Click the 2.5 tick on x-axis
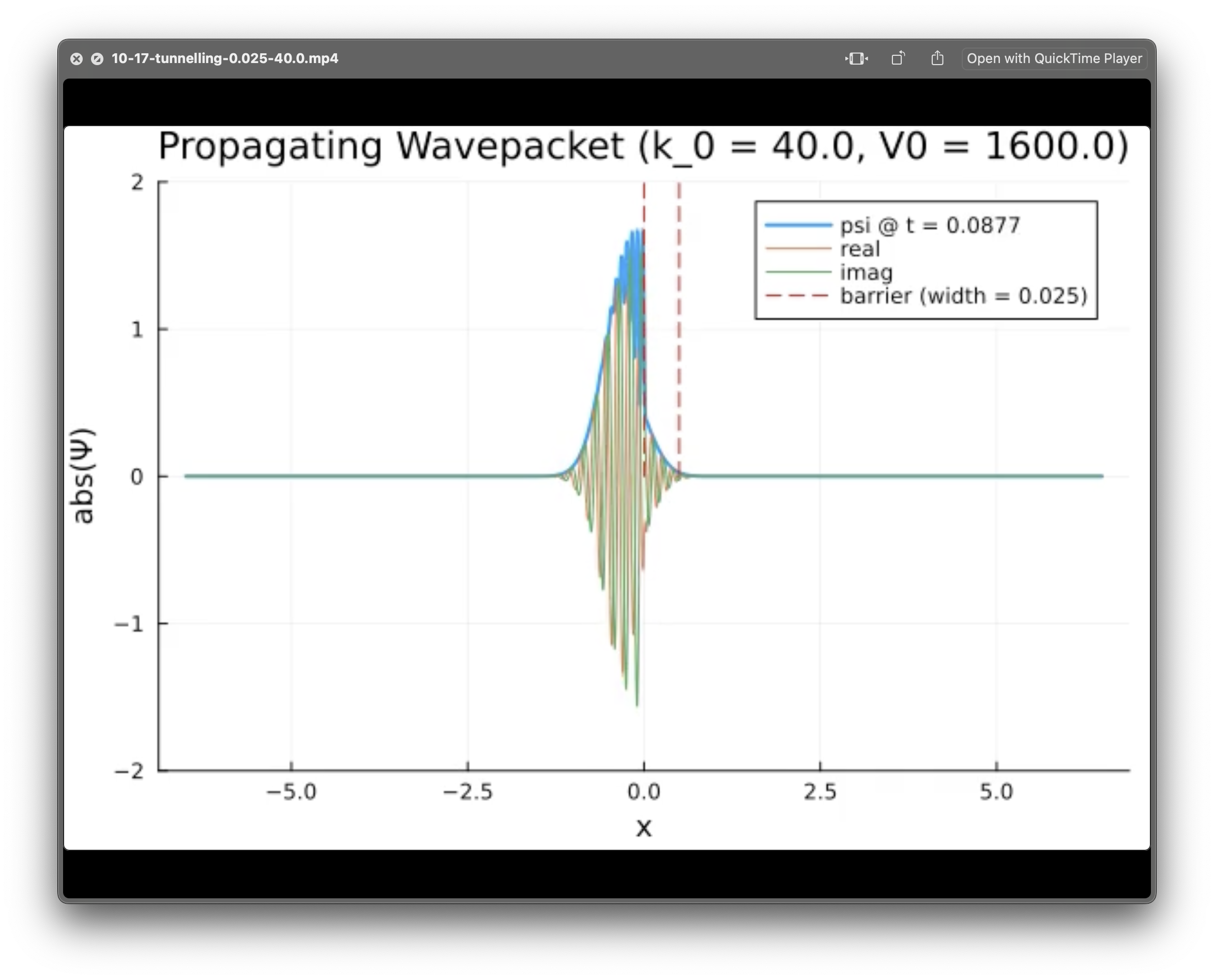The height and width of the screenshot is (980, 1214). (x=820, y=792)
